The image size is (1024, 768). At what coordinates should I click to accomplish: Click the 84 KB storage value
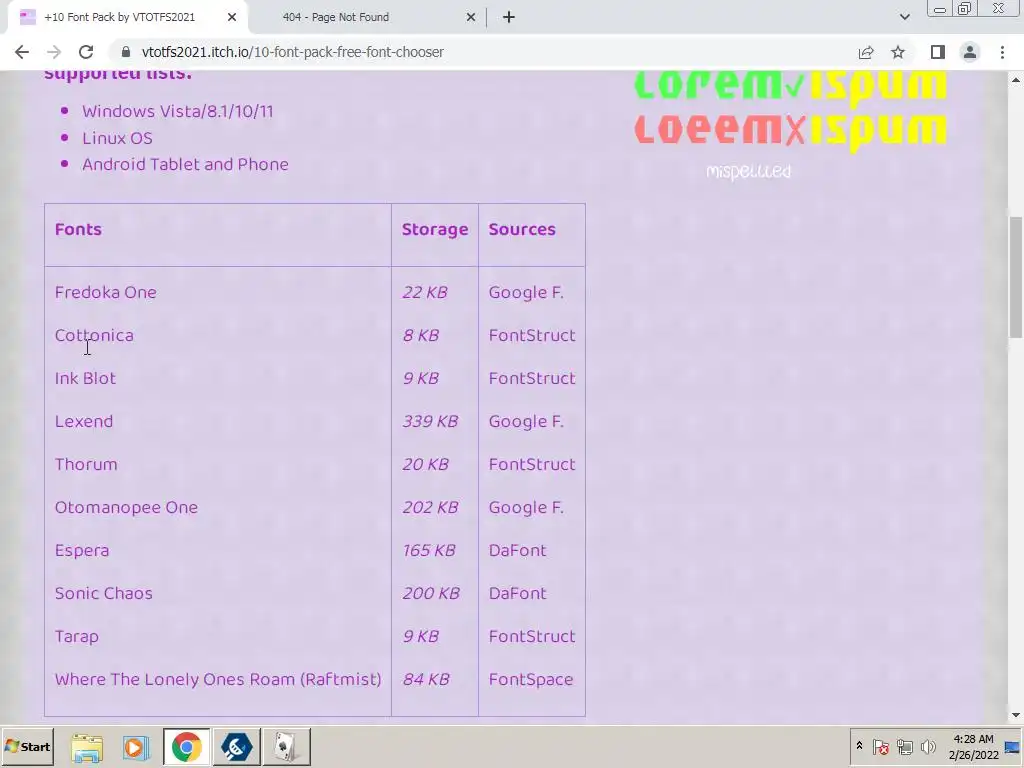click(426, 679)
